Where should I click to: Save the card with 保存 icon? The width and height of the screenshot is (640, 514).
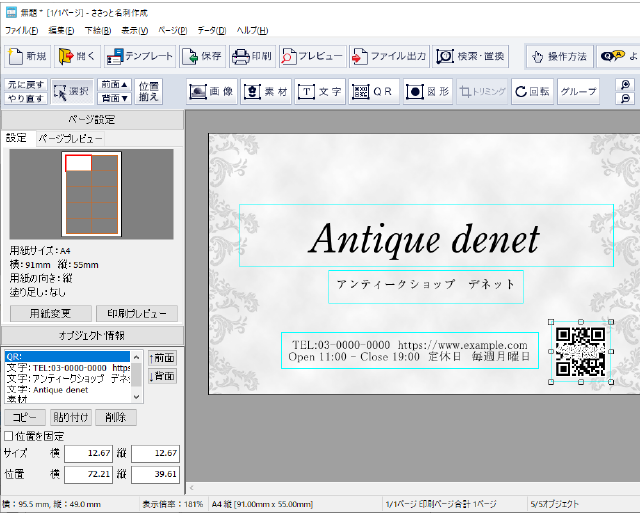pyautogui.click(x=203, y=56)
